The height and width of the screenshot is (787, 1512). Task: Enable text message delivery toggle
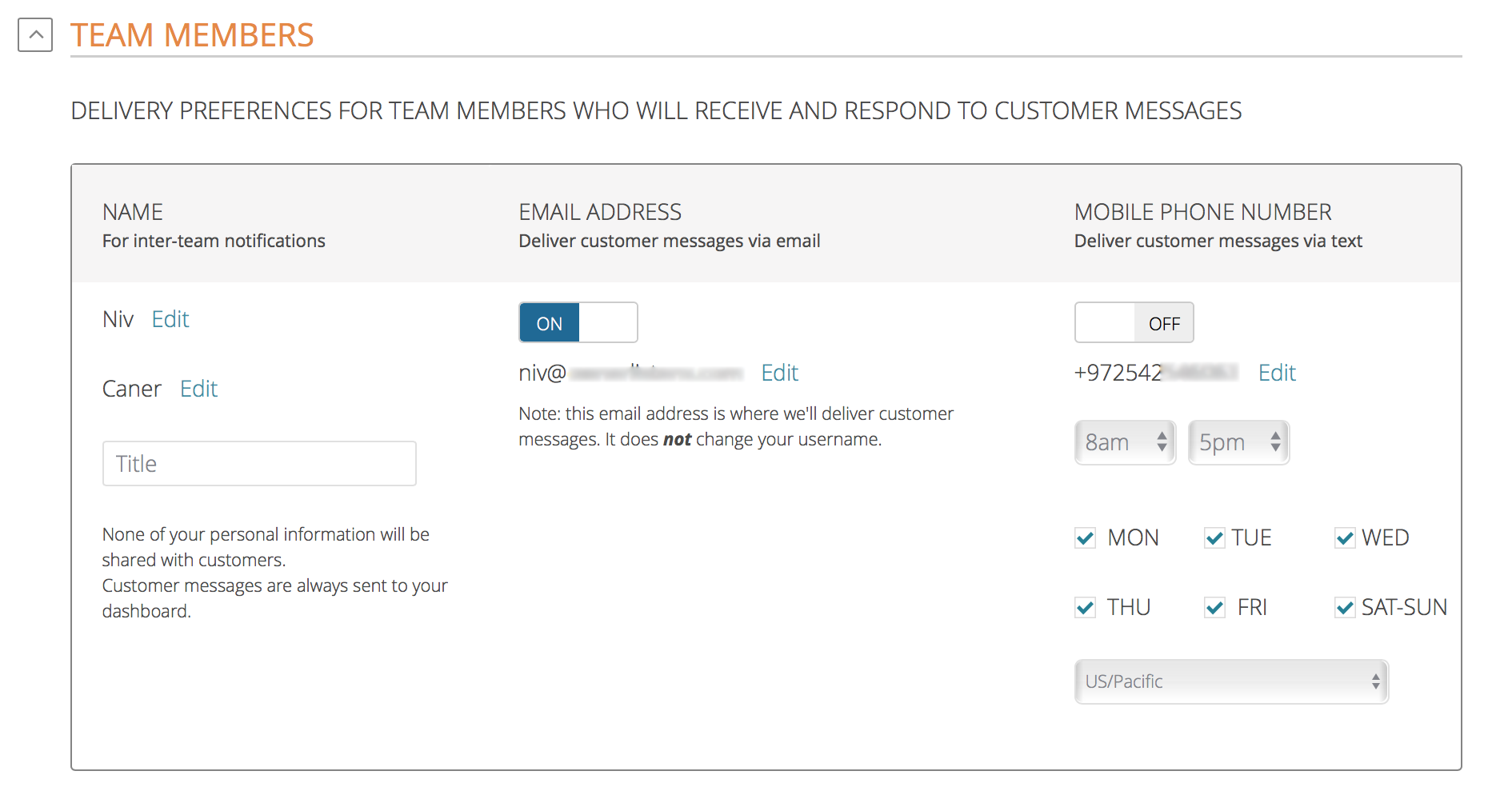pyautogui.click(x=1134, y=323)
